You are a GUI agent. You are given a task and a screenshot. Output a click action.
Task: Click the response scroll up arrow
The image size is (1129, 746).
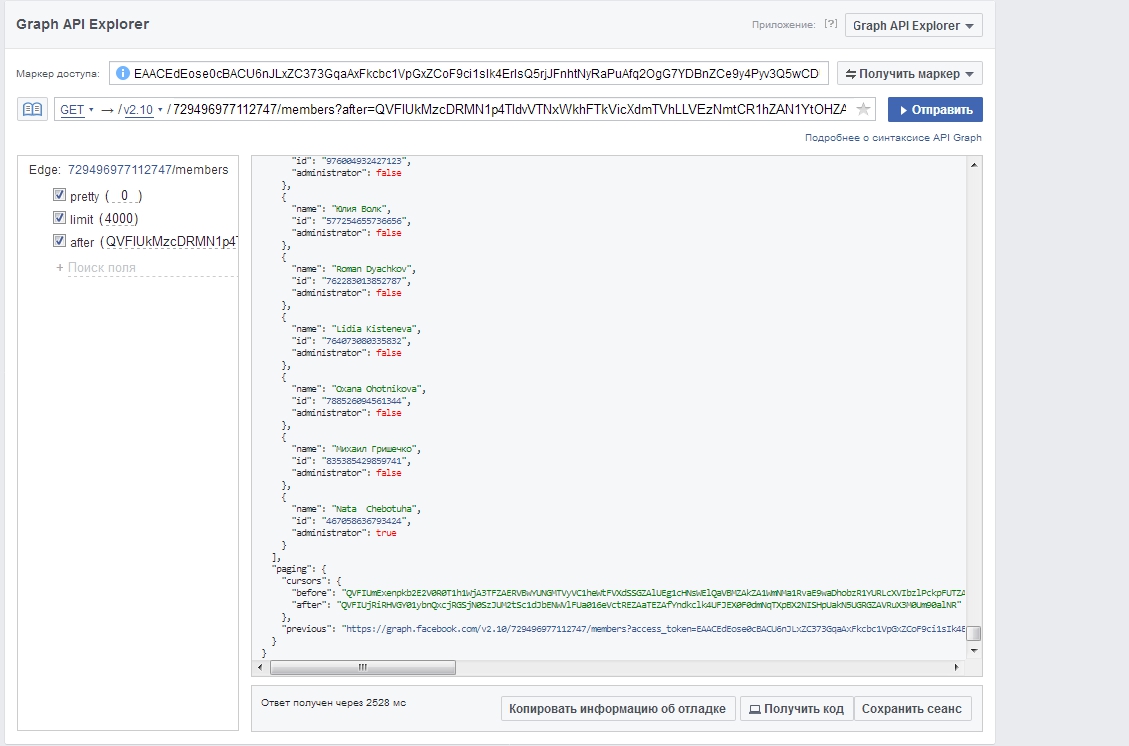point(973,165)
